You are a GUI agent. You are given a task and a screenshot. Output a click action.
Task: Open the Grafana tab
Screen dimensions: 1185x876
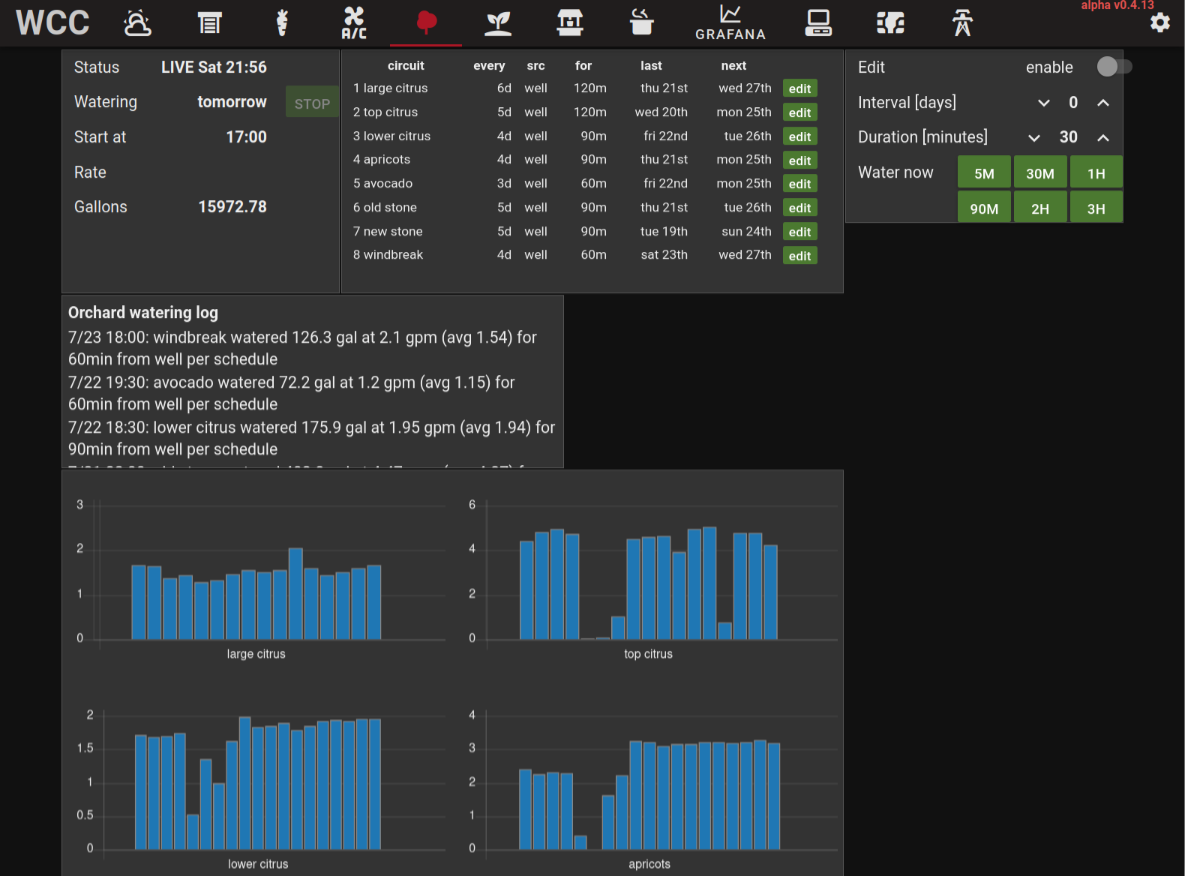coord(730,23)
